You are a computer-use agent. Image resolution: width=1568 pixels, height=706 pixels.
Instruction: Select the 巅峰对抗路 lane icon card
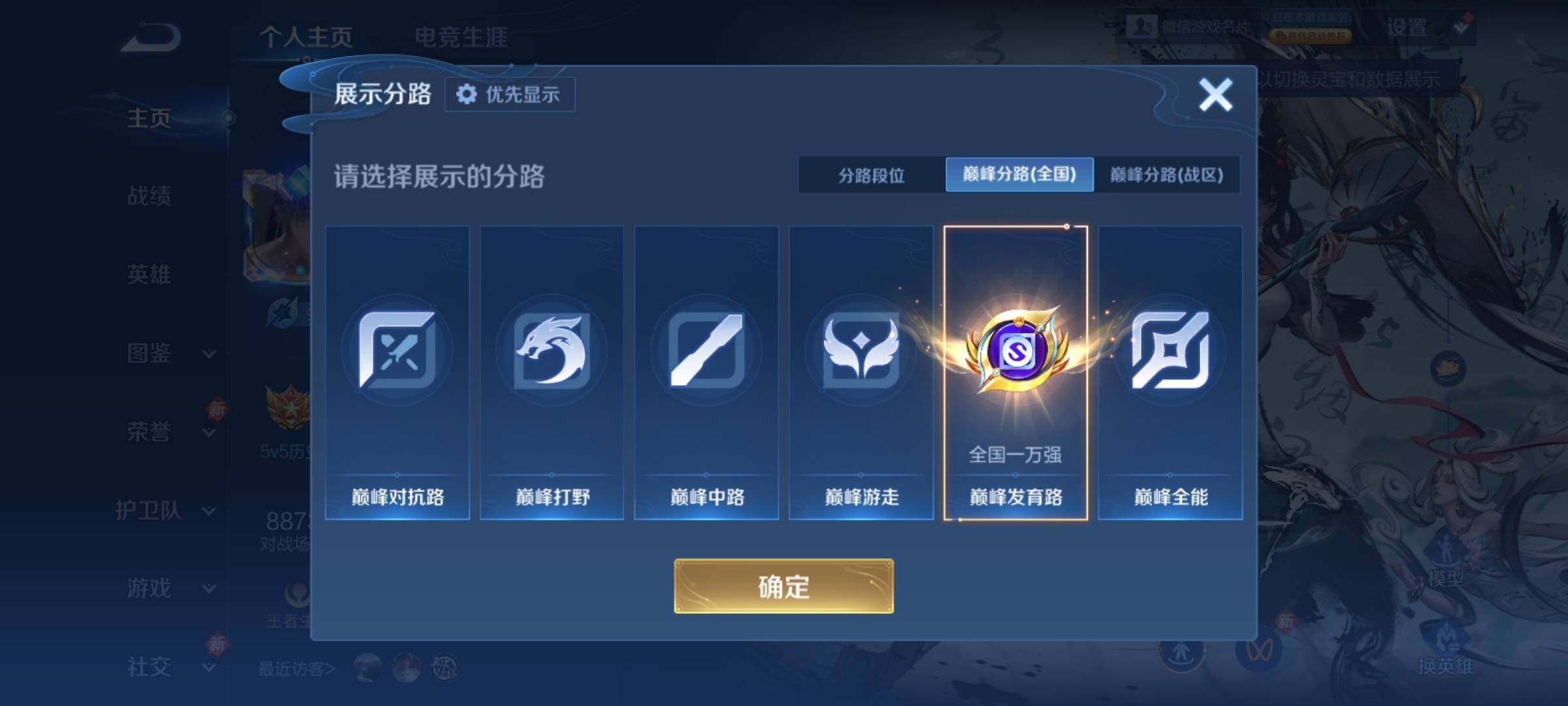coord(397,373)
